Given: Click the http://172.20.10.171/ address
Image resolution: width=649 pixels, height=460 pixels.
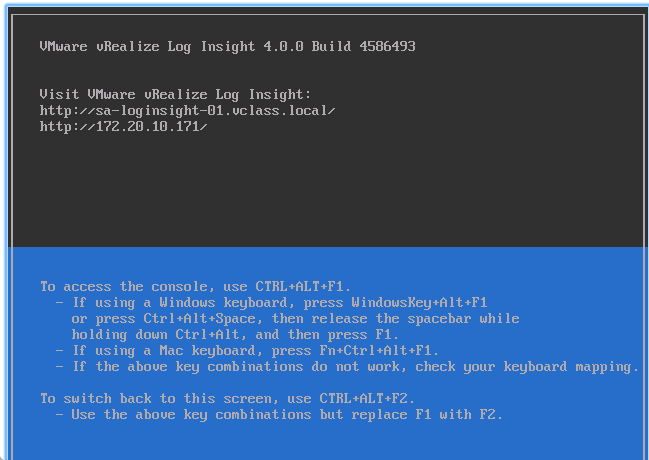Looking at the screenshot, I should pyautogui.click(x=123, y=126).
